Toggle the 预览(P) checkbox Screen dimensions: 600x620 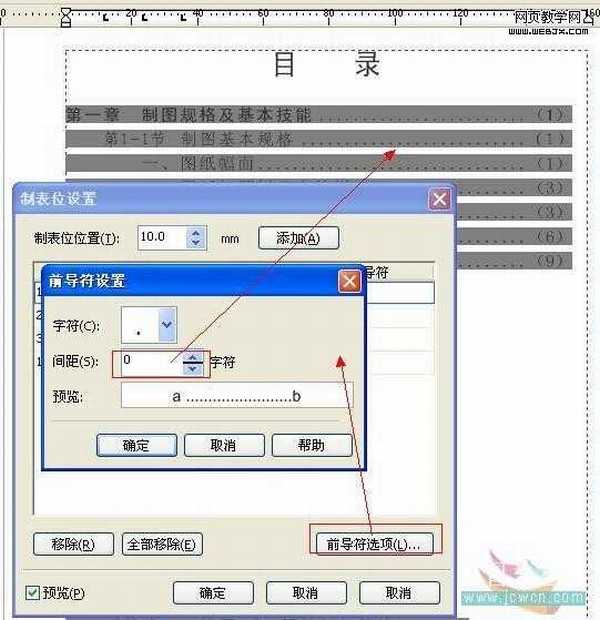click(32, 593)
